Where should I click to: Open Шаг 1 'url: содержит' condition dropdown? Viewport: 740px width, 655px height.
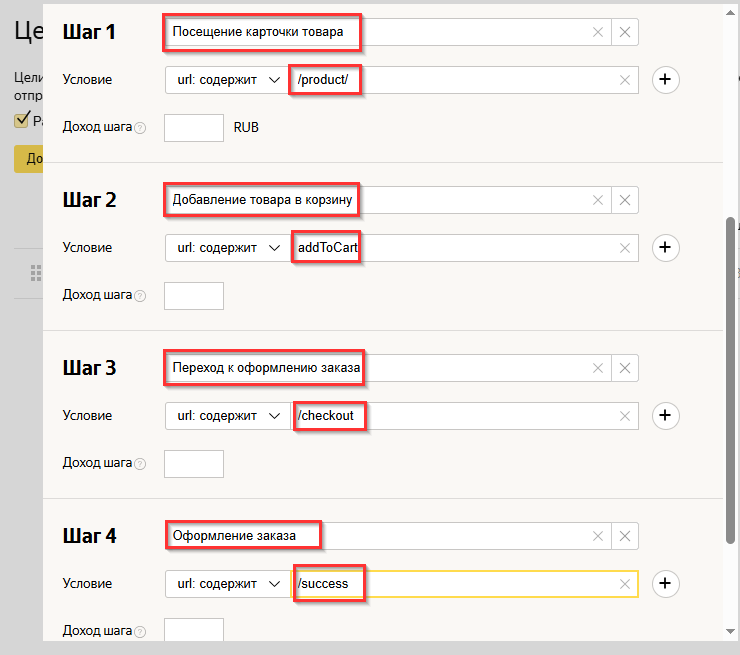click(x=226, y=80)
